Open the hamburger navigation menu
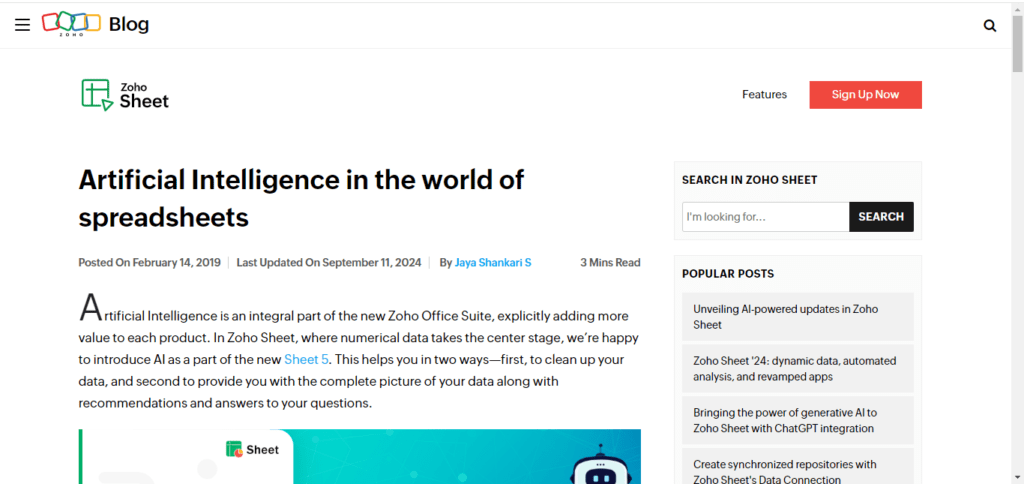Image resolution: width=1024 pixels, height=484 pixels. coord(22,25)
